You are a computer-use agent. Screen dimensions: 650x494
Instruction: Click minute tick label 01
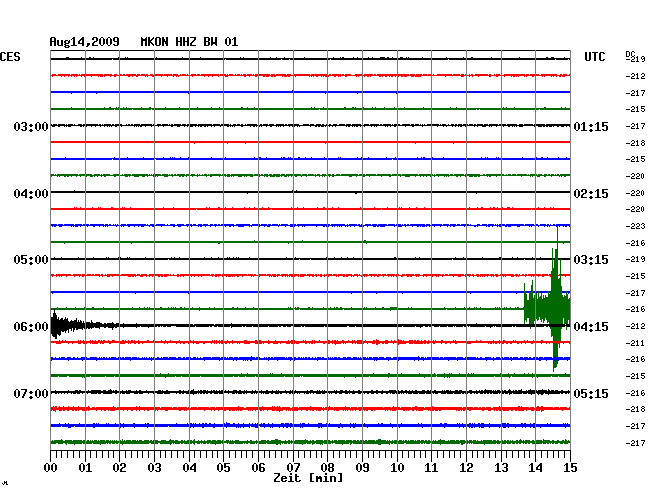(85, 468)
